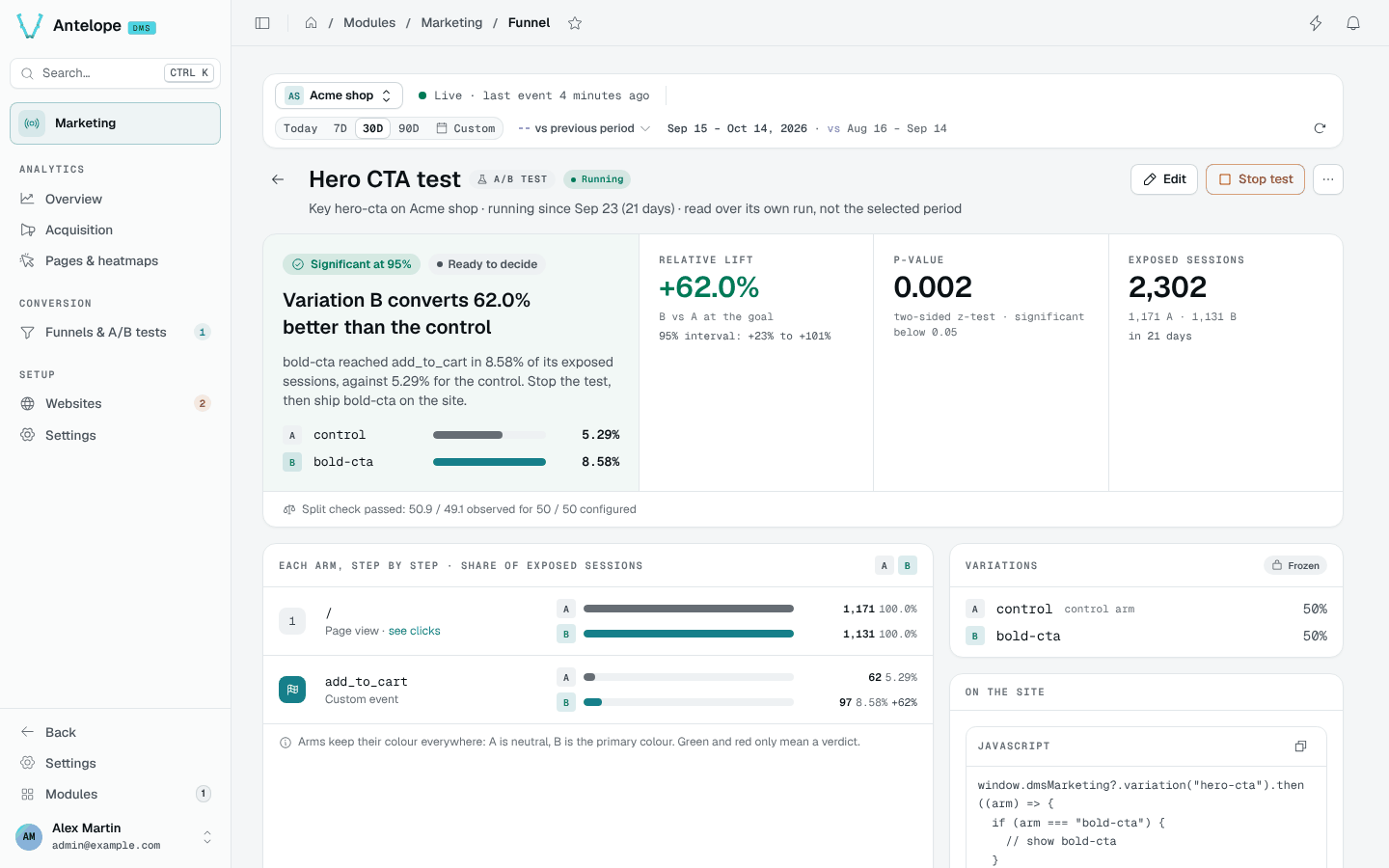This screenshot has height=868, width=1389.
Task: Click the Marketing breadcrumb
Action: 451,23
